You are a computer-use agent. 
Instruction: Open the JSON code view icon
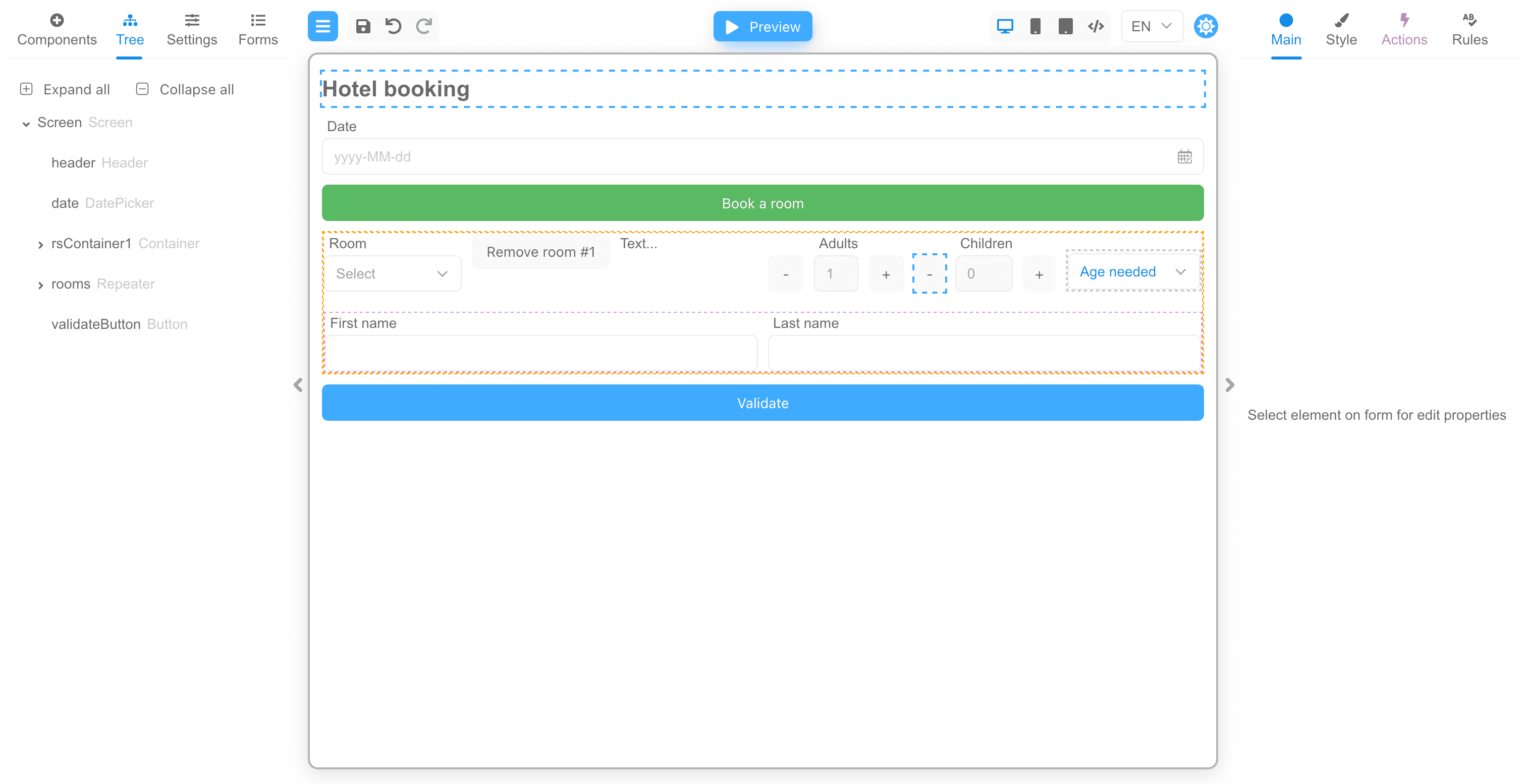[x=1096, y=26]
